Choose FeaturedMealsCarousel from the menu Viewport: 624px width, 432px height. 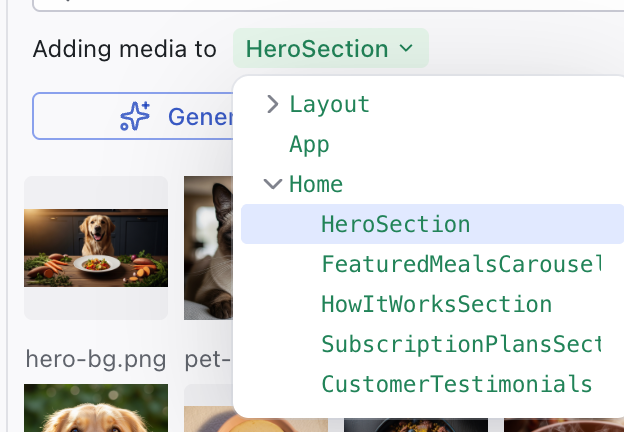(460, 264)
